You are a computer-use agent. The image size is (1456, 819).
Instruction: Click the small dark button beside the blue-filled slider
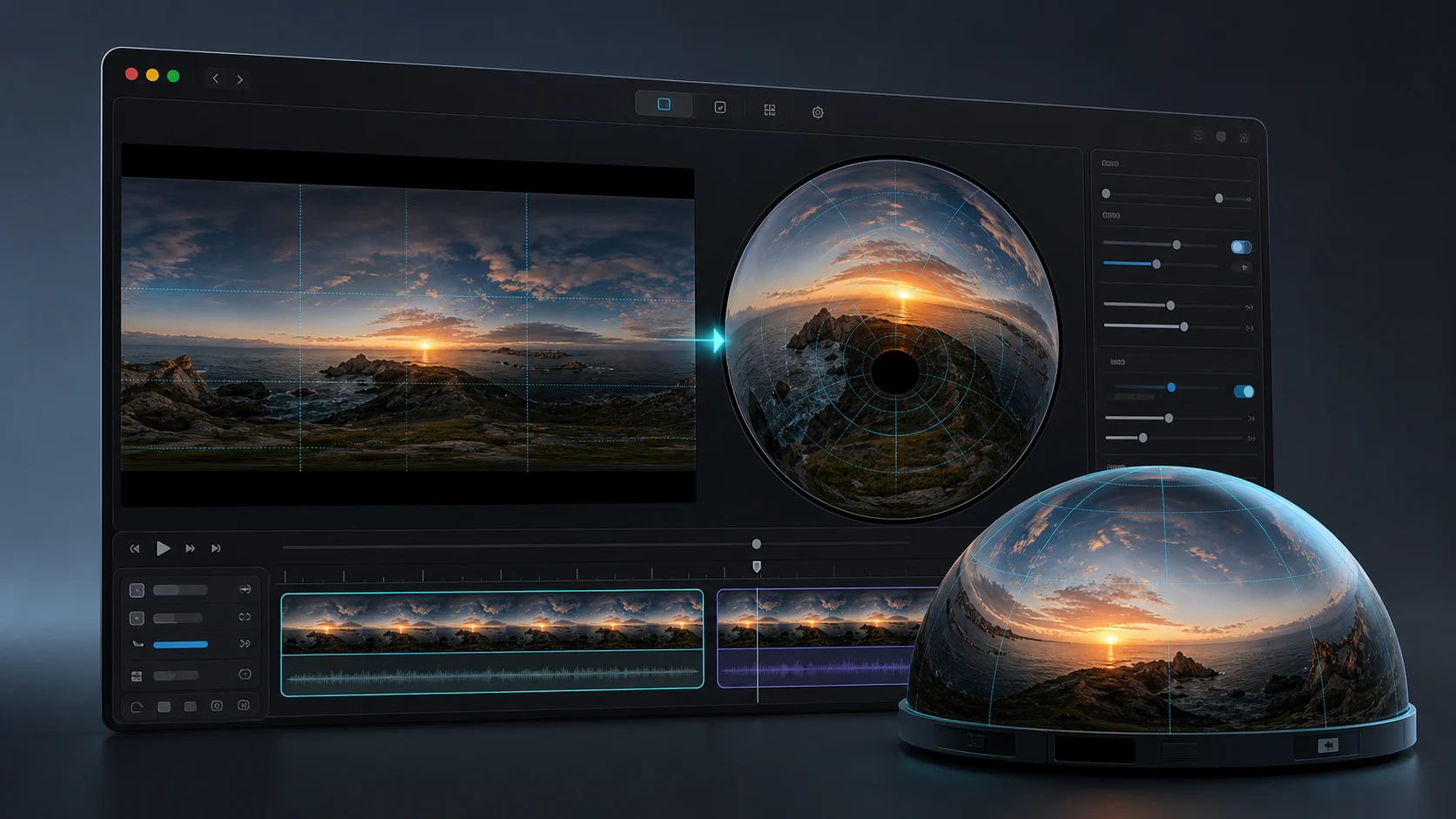point(1244,267)
